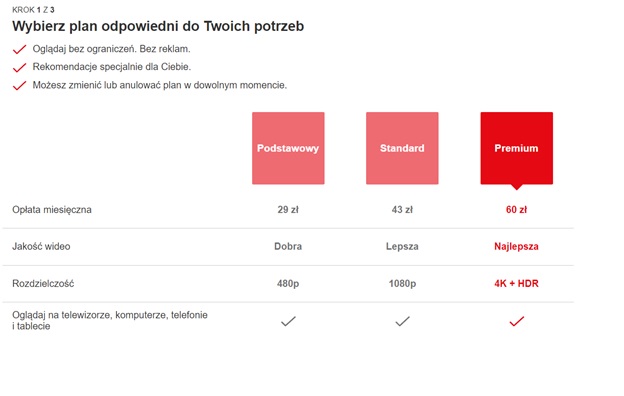Click the 'Lepsza' video quality value

[402, 246]
